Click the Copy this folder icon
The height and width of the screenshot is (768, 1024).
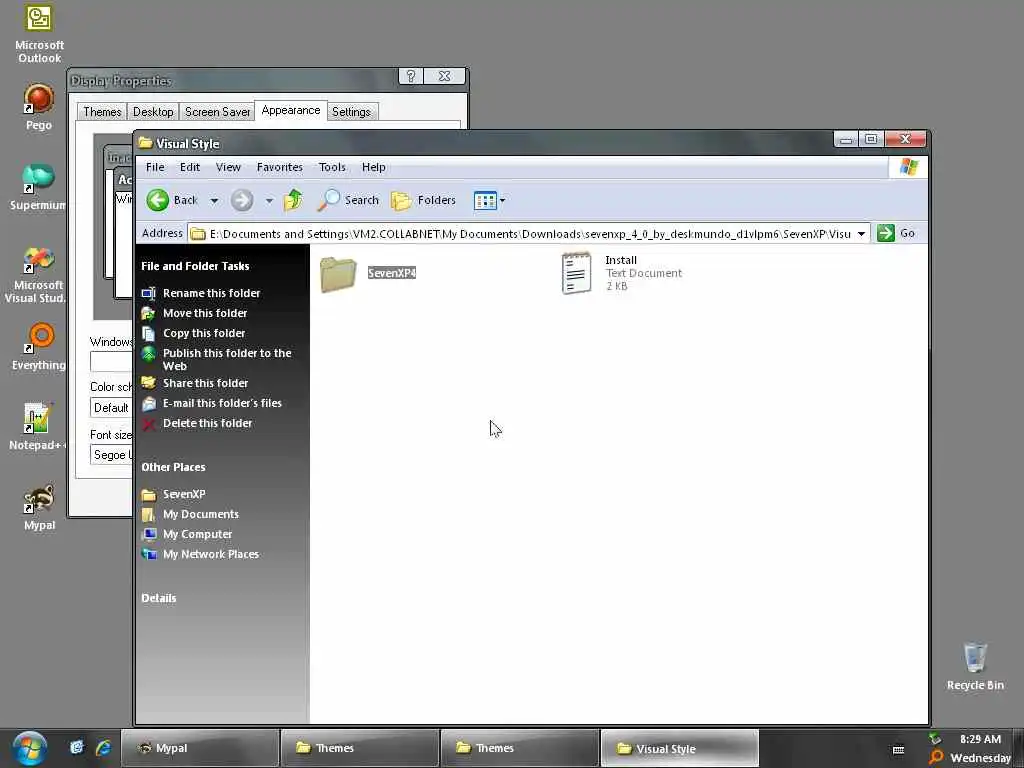[x=149, y=334]
